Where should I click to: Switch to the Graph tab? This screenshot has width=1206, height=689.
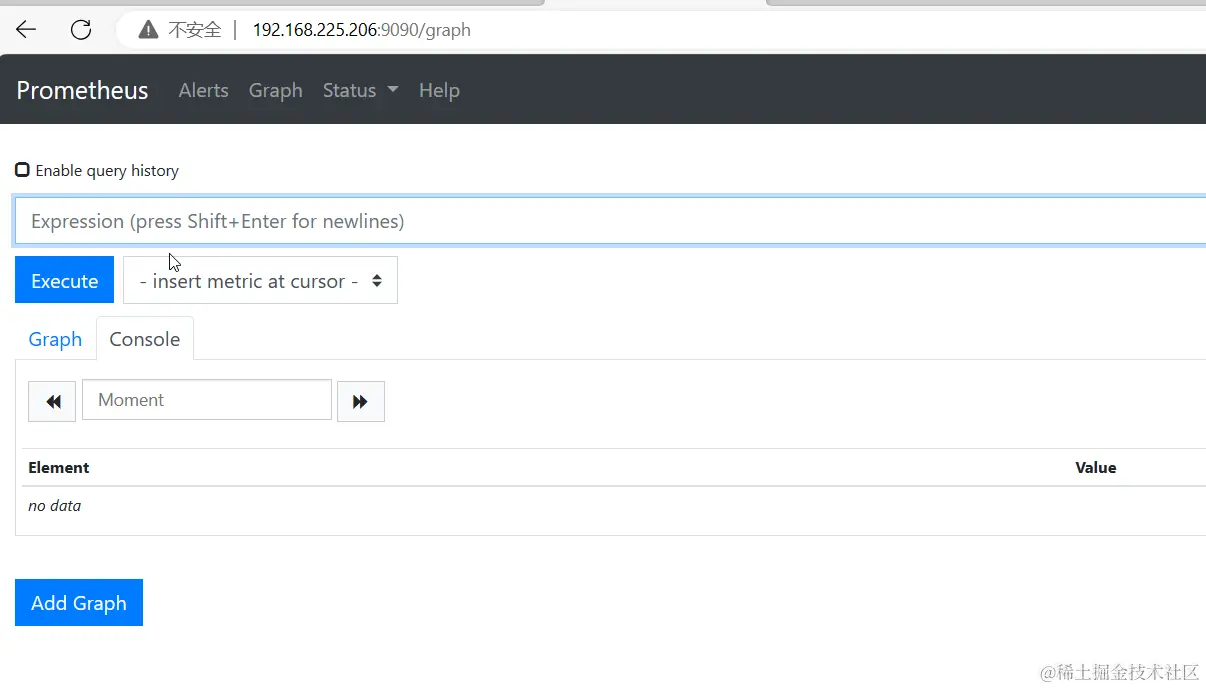pos(55,339)
